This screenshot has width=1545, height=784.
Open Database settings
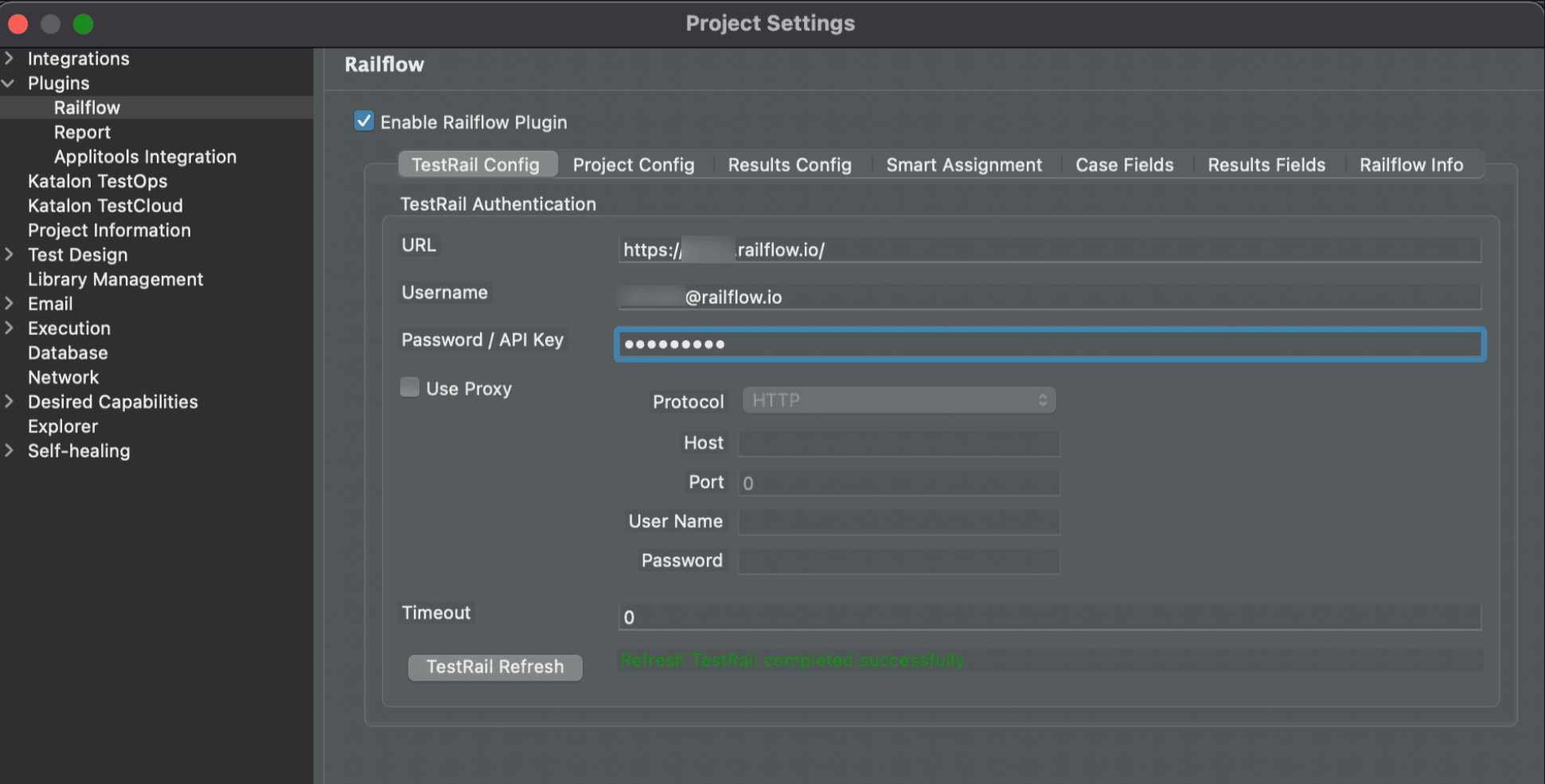click(68, 353)
